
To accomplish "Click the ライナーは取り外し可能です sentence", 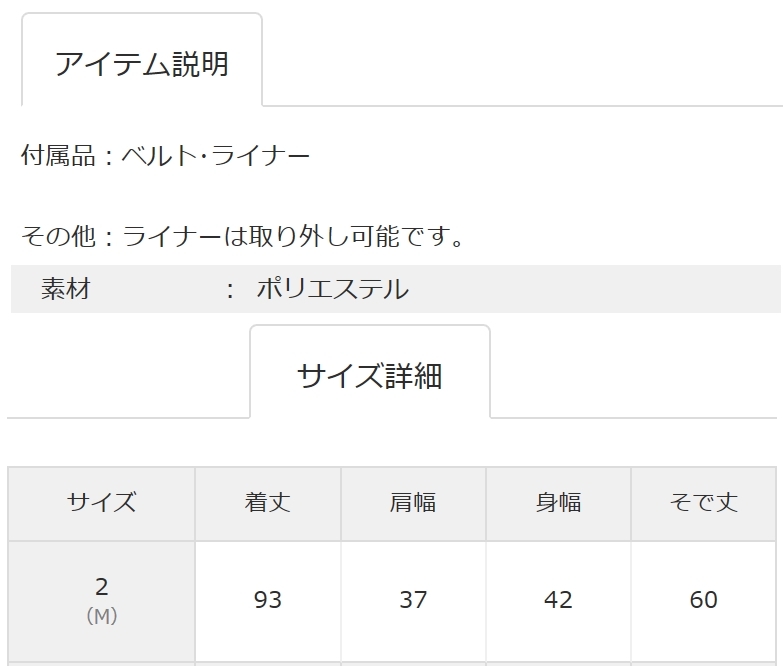I will 293,237.
